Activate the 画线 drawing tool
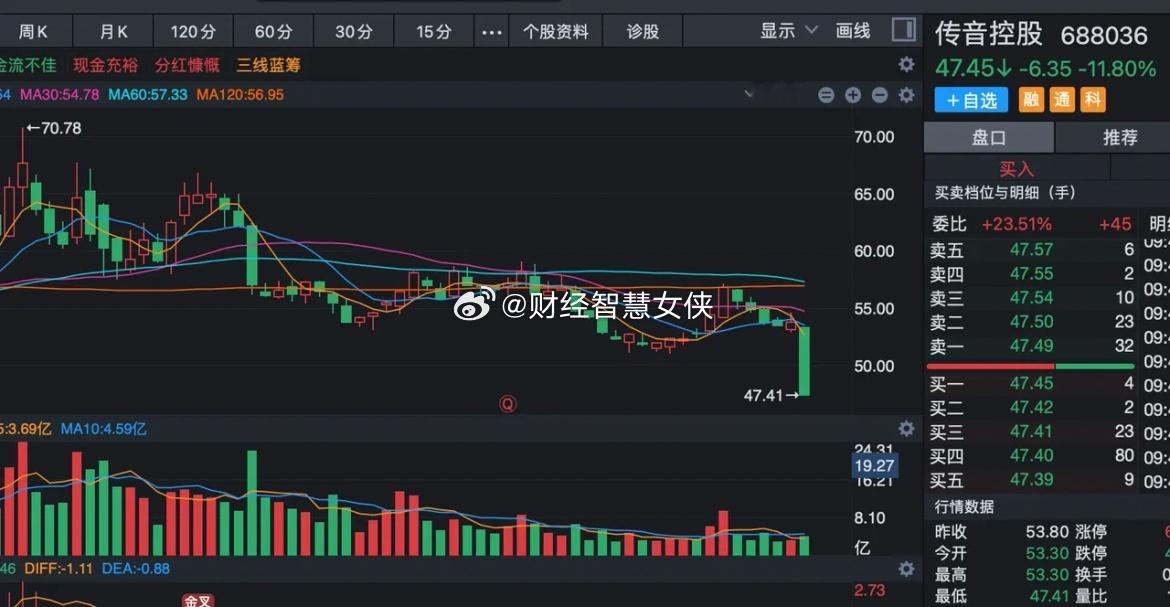Viewport: 1170px width, 607px height. click(x=853, y=31)
